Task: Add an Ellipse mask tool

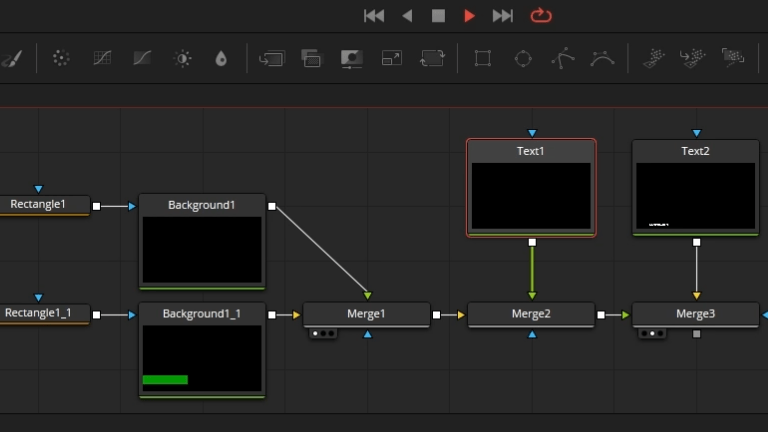Action: click(523, 58)
